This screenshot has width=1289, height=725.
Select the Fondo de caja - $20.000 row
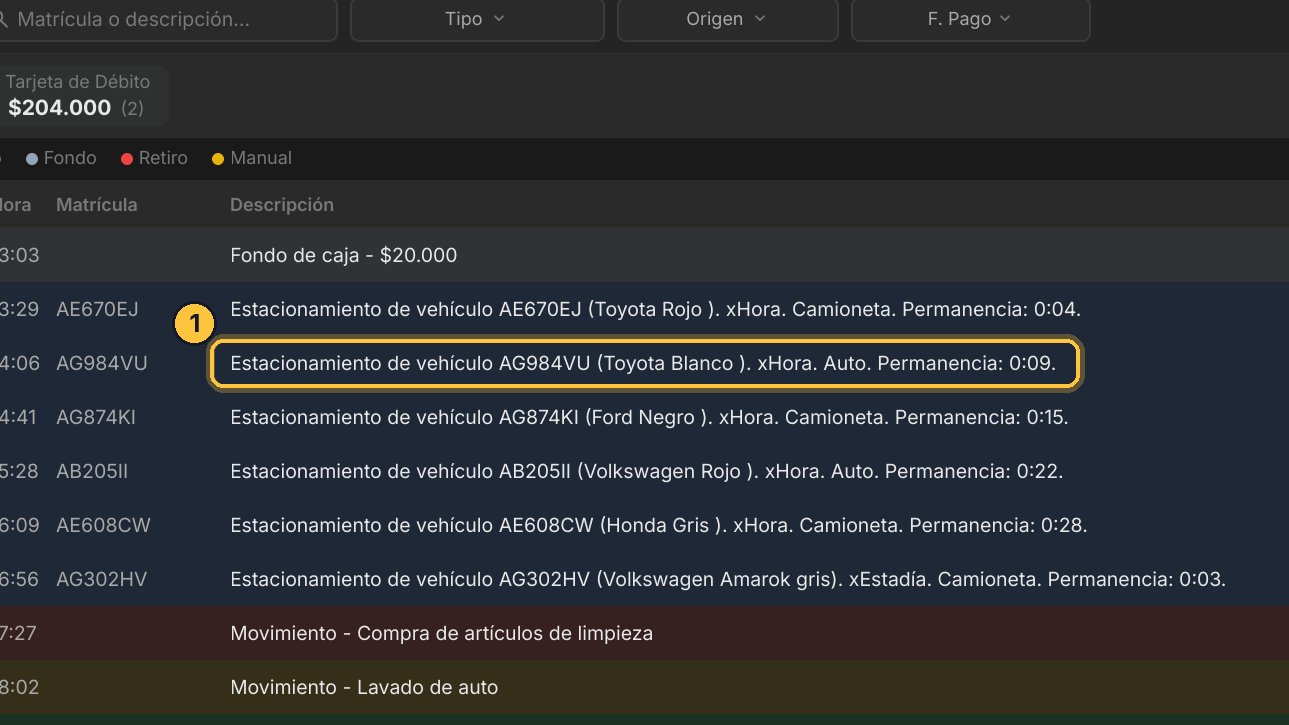[644, 255]
